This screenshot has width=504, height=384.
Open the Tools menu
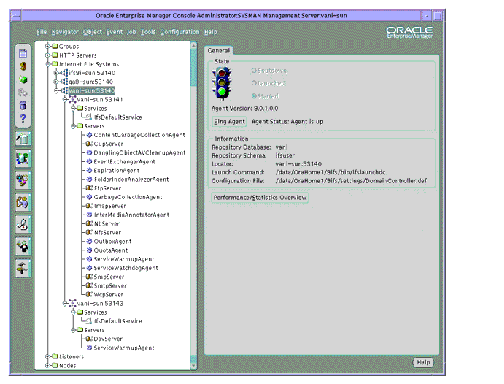(x=148, y=32)
